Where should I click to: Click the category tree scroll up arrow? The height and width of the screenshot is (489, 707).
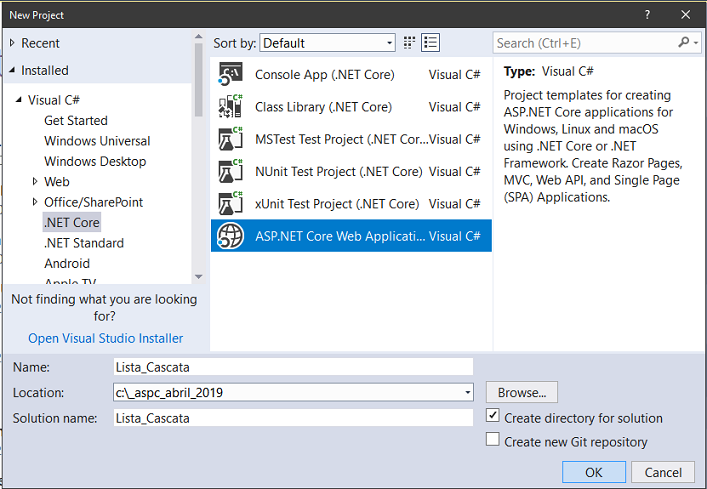point(198,36)
